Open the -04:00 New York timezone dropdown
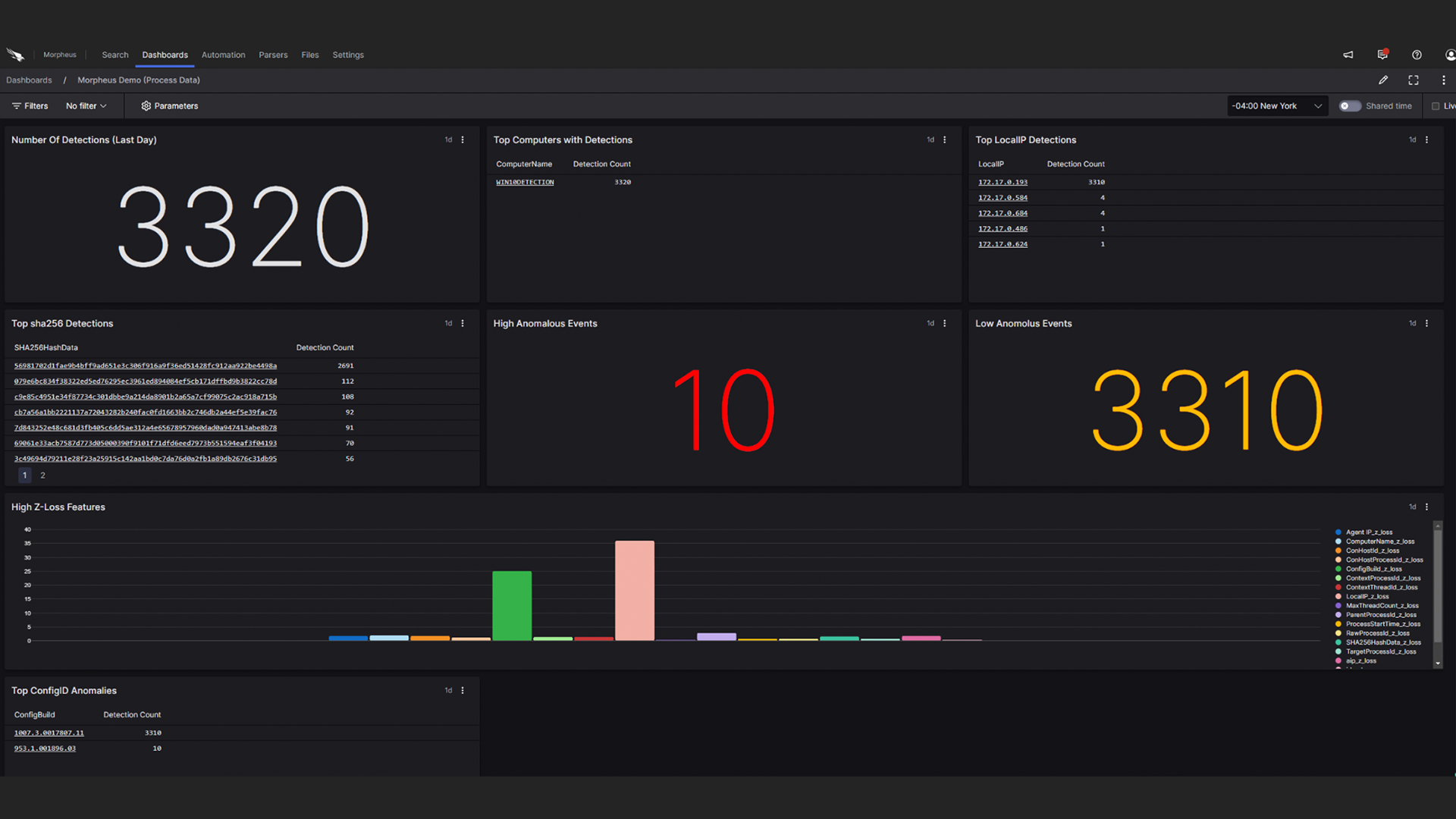The height and width of the screenshot is (819, 1456). pyautogui.click(x=1277, y=106)
